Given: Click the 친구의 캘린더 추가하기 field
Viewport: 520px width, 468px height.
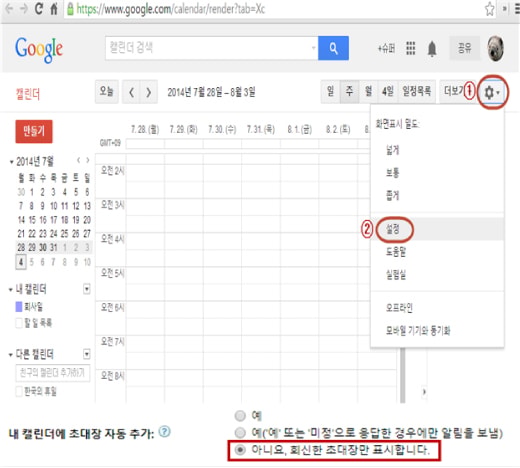Looking at the screenshot, I should pos(53,373).
